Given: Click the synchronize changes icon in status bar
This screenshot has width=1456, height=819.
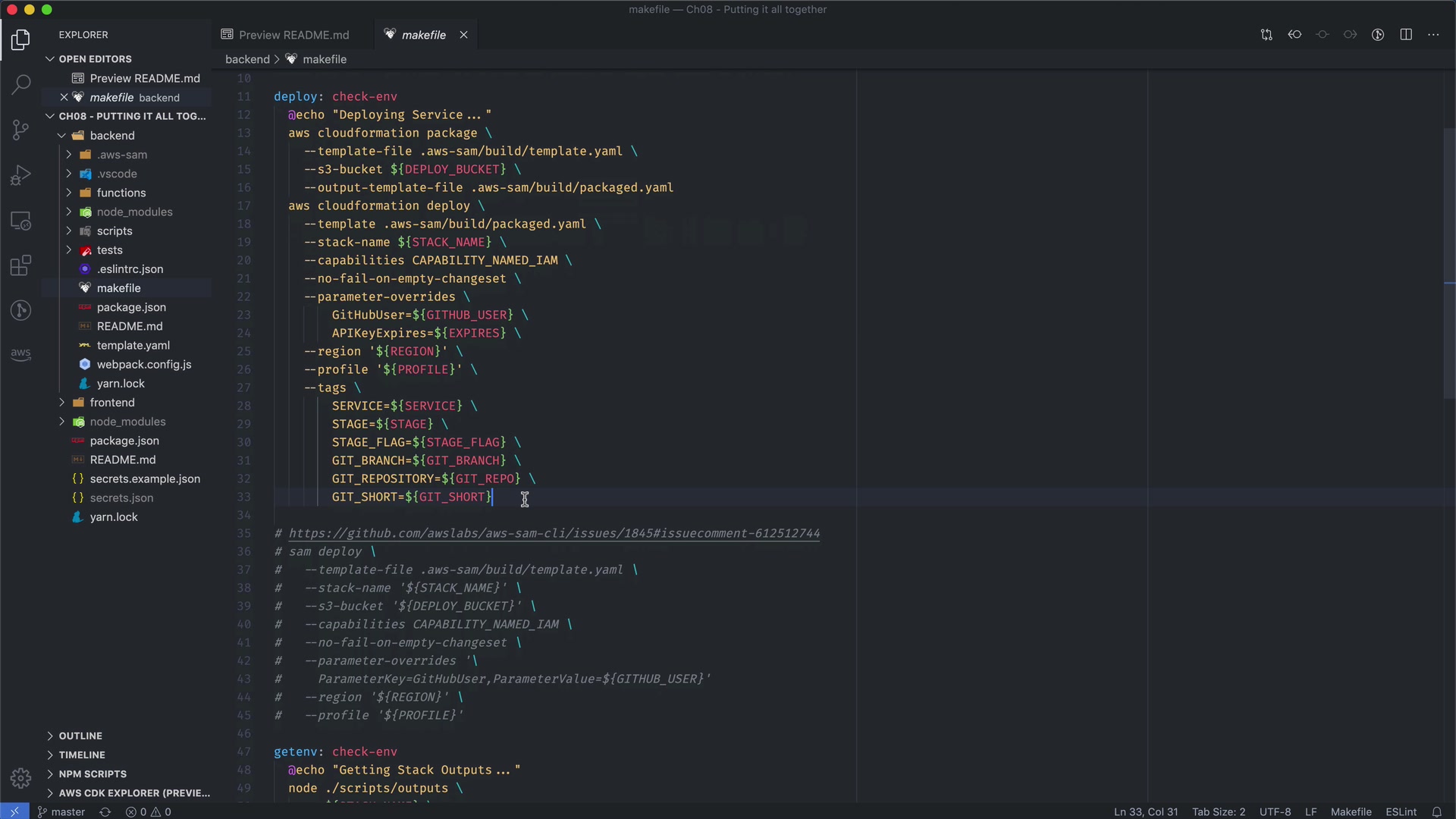Looking at the screenshot, I should (x=105, y=811).
